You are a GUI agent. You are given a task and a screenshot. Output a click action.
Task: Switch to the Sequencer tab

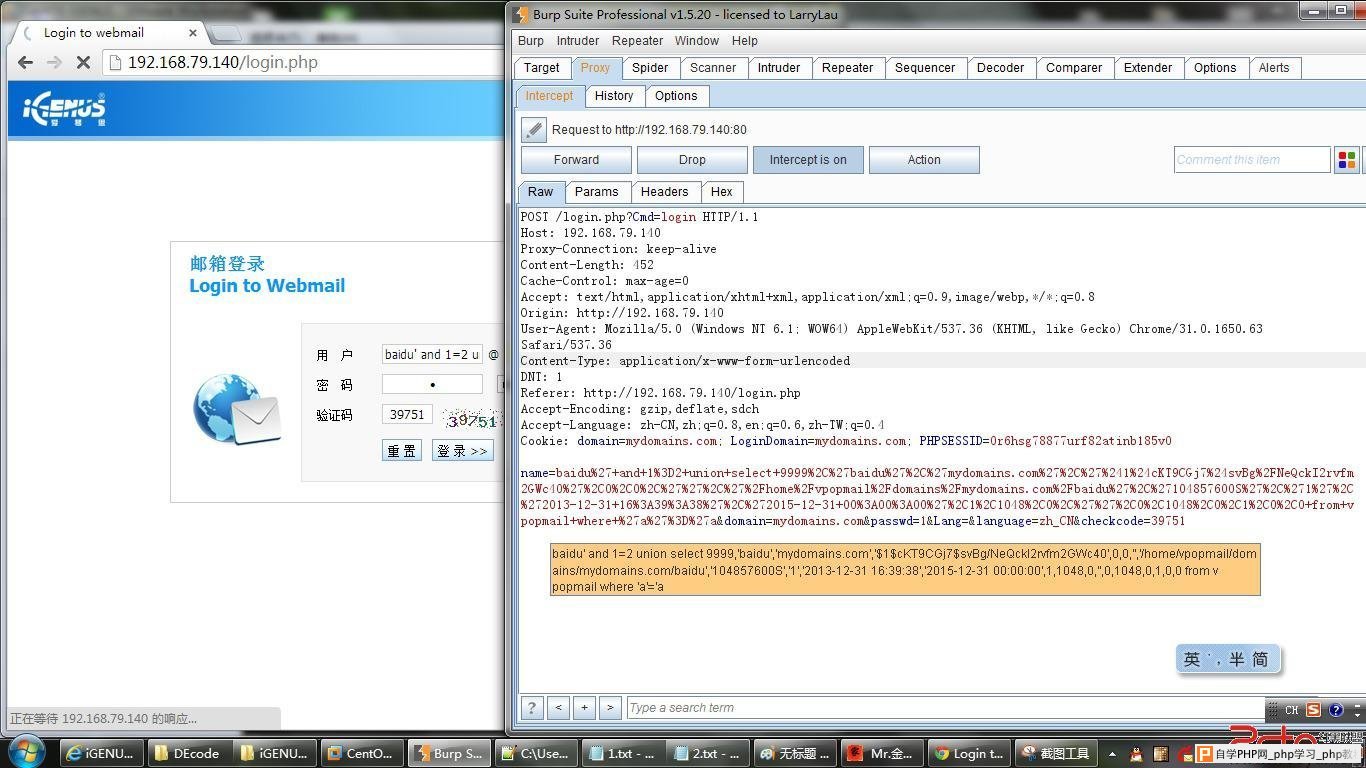[925, 68]
